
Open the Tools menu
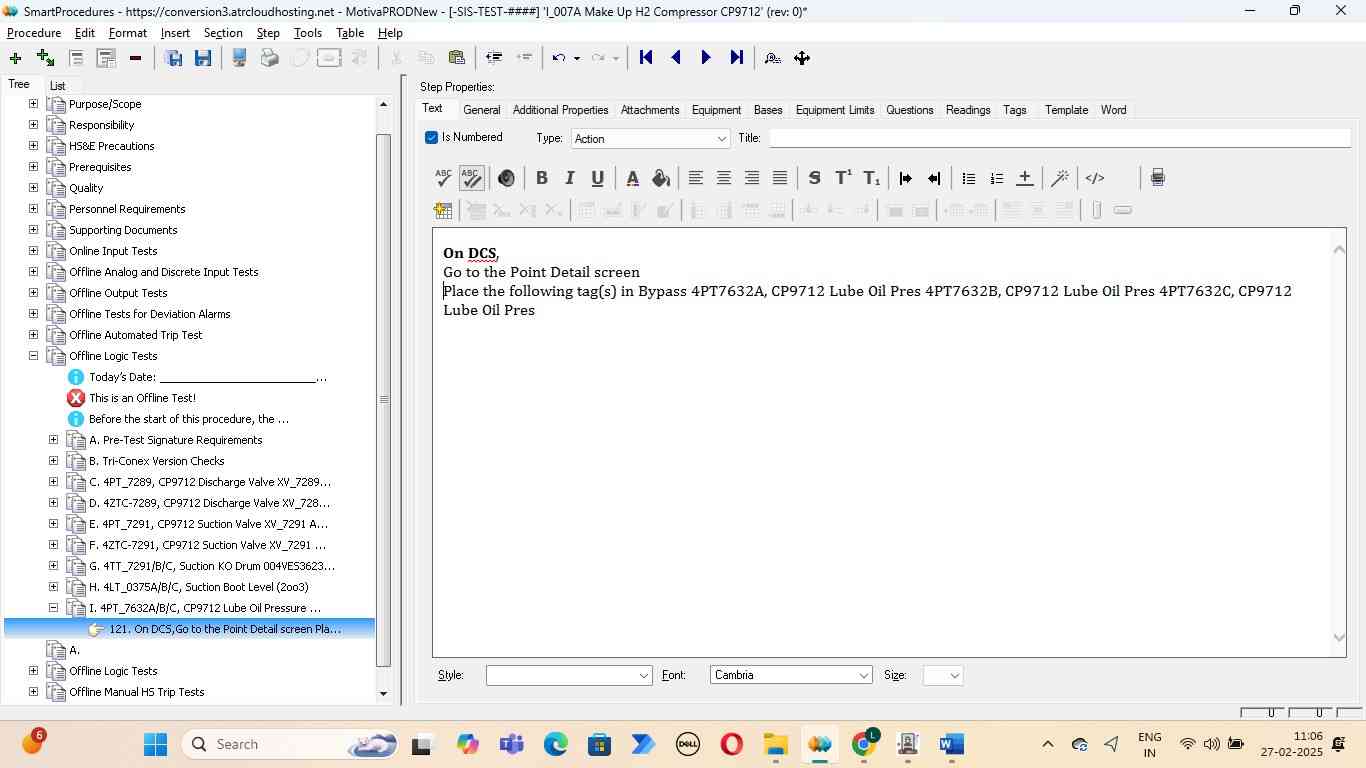pyautogui.click(x=308, y=33)
